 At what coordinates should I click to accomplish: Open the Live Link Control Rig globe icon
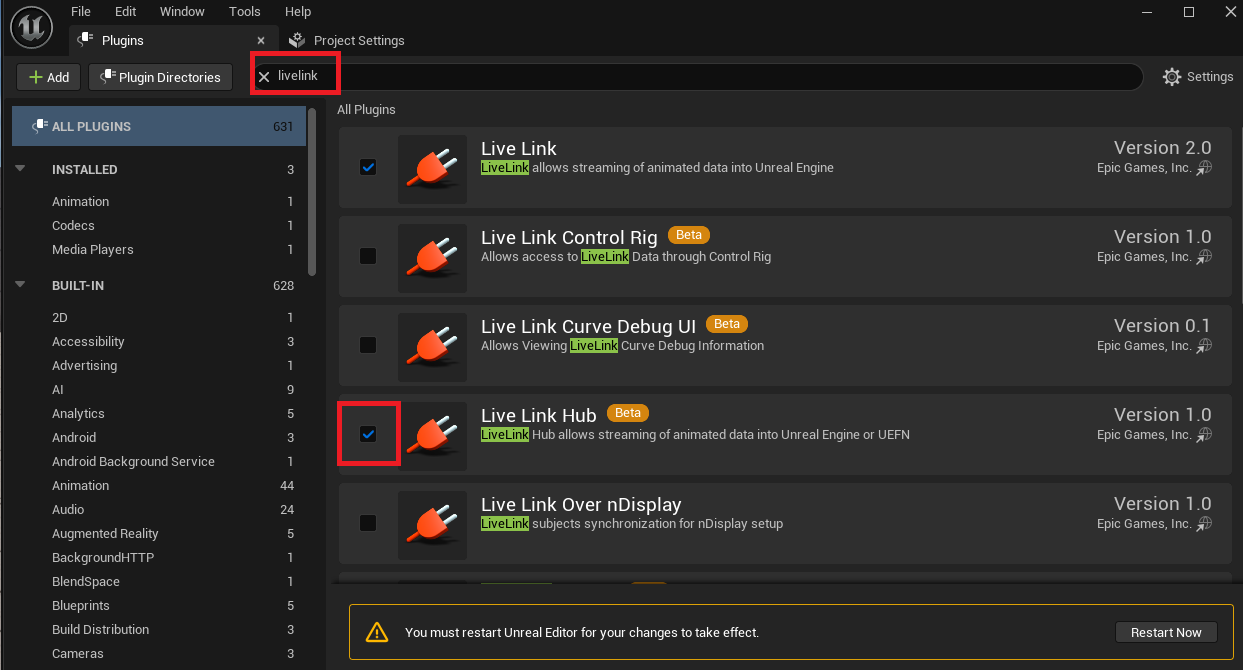coord(1204,257)
